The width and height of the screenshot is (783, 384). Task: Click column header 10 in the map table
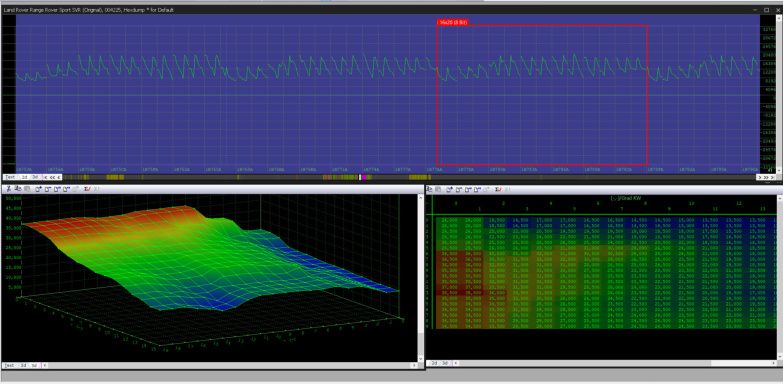tap(692, 204)
